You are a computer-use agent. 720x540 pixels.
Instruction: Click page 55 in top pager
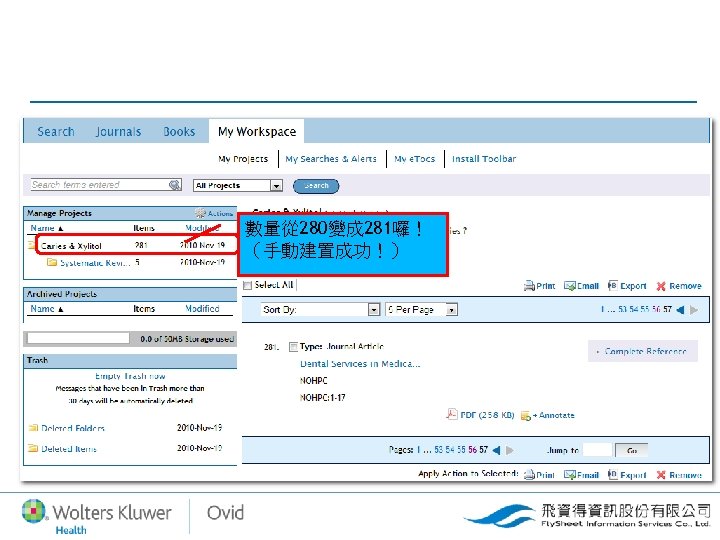(x=645, y=309)
